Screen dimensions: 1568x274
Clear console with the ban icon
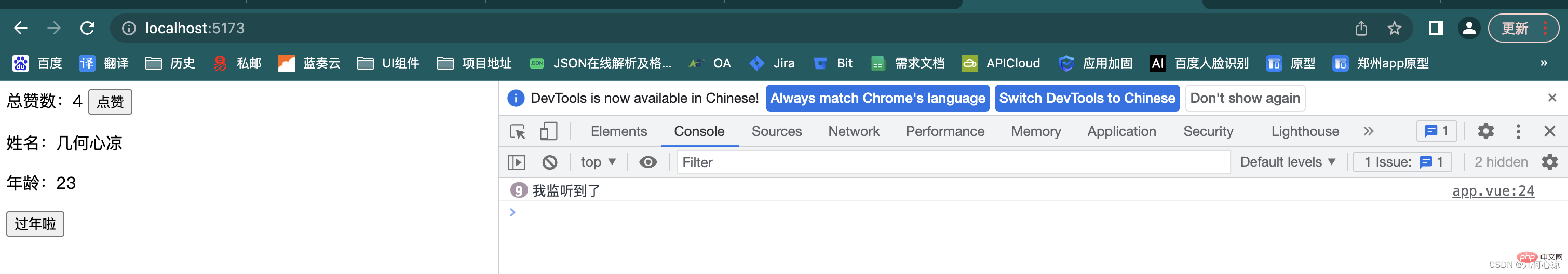tap(550, 162)
